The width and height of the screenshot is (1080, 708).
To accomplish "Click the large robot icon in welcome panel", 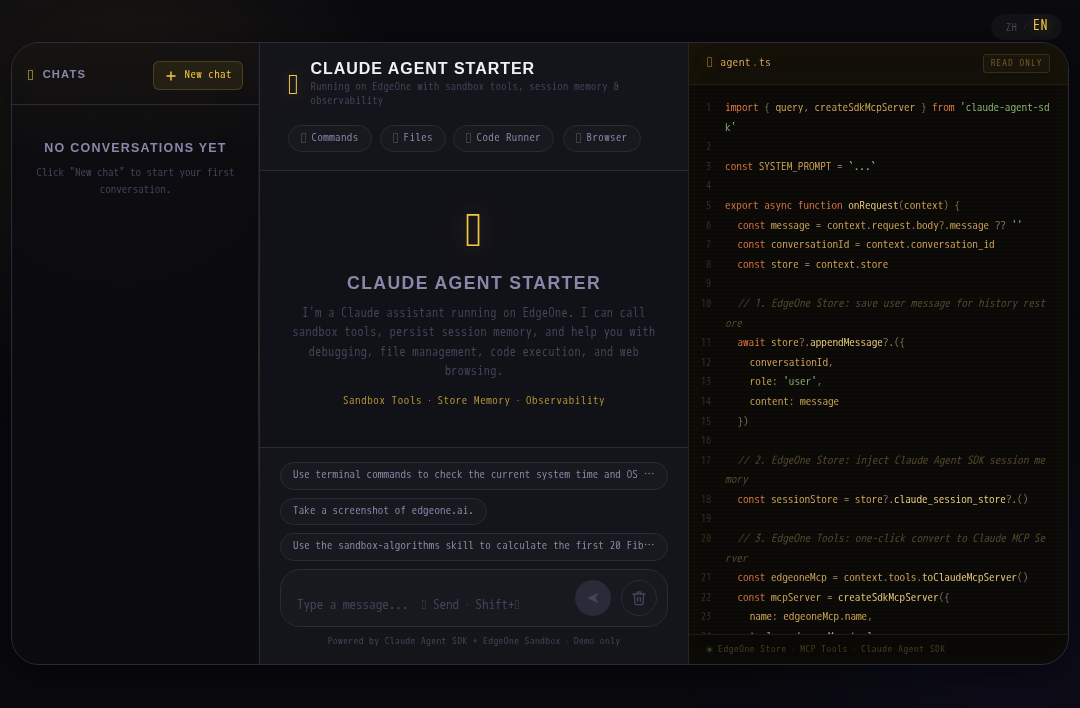I will pyautogui.click(x=473, y=230).
